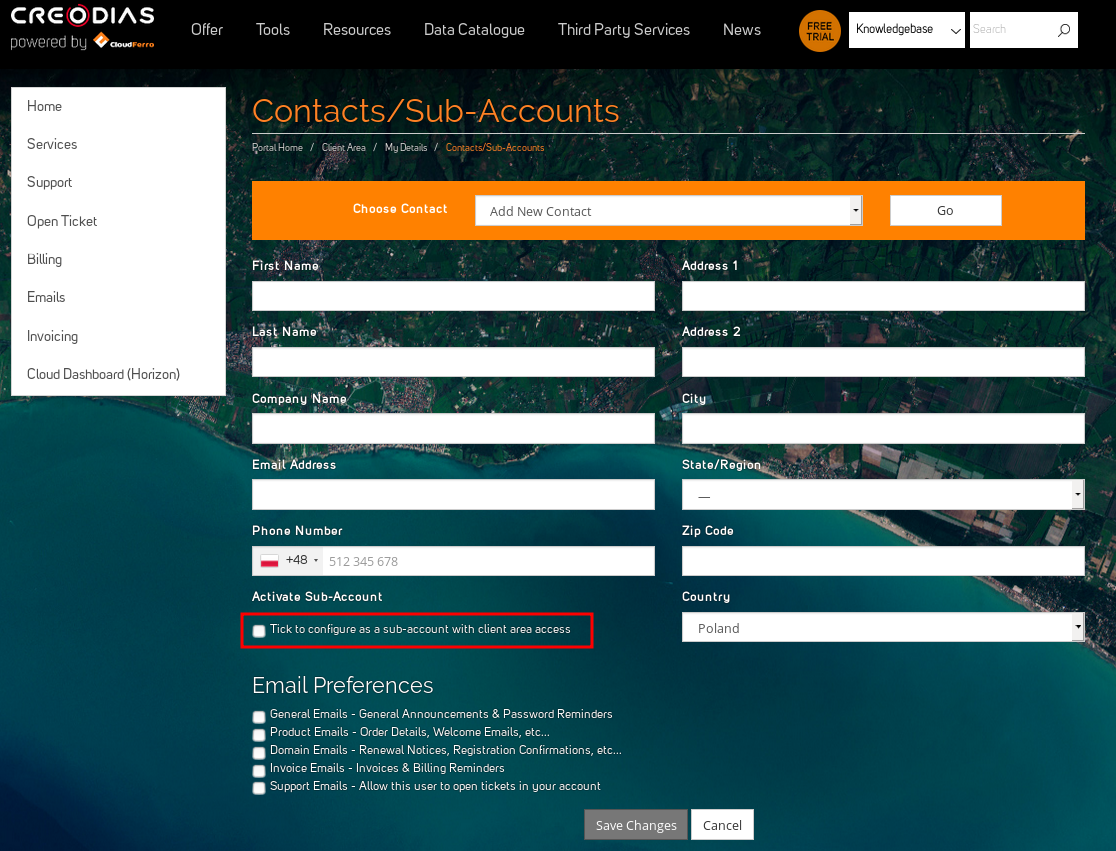Open Third Party Services menu
The image size is (1116, 851).
click(x=623, y=30)
